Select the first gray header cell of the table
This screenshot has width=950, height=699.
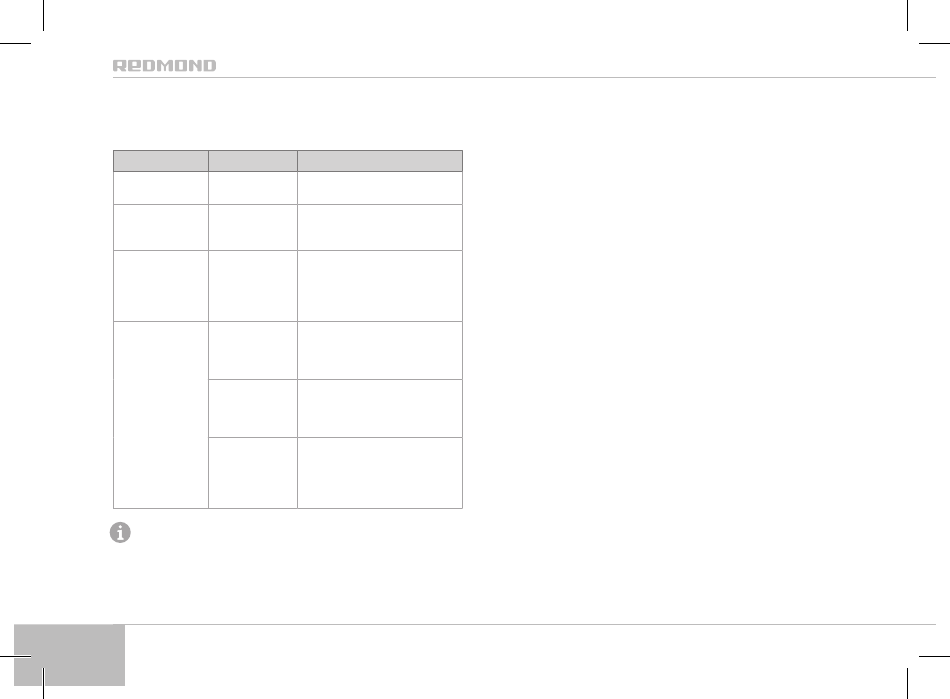161,161
